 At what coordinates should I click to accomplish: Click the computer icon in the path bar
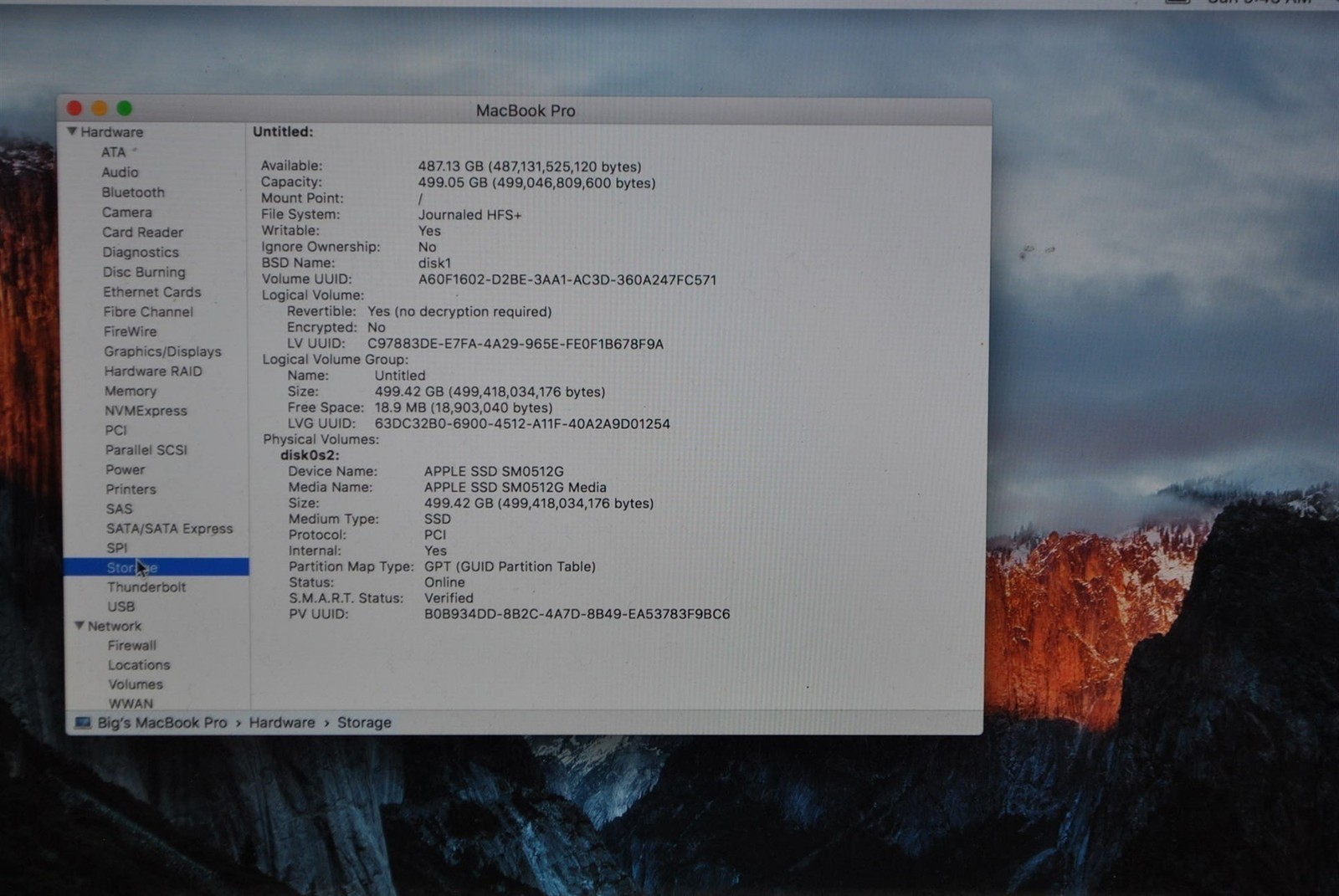coord(82,723)
